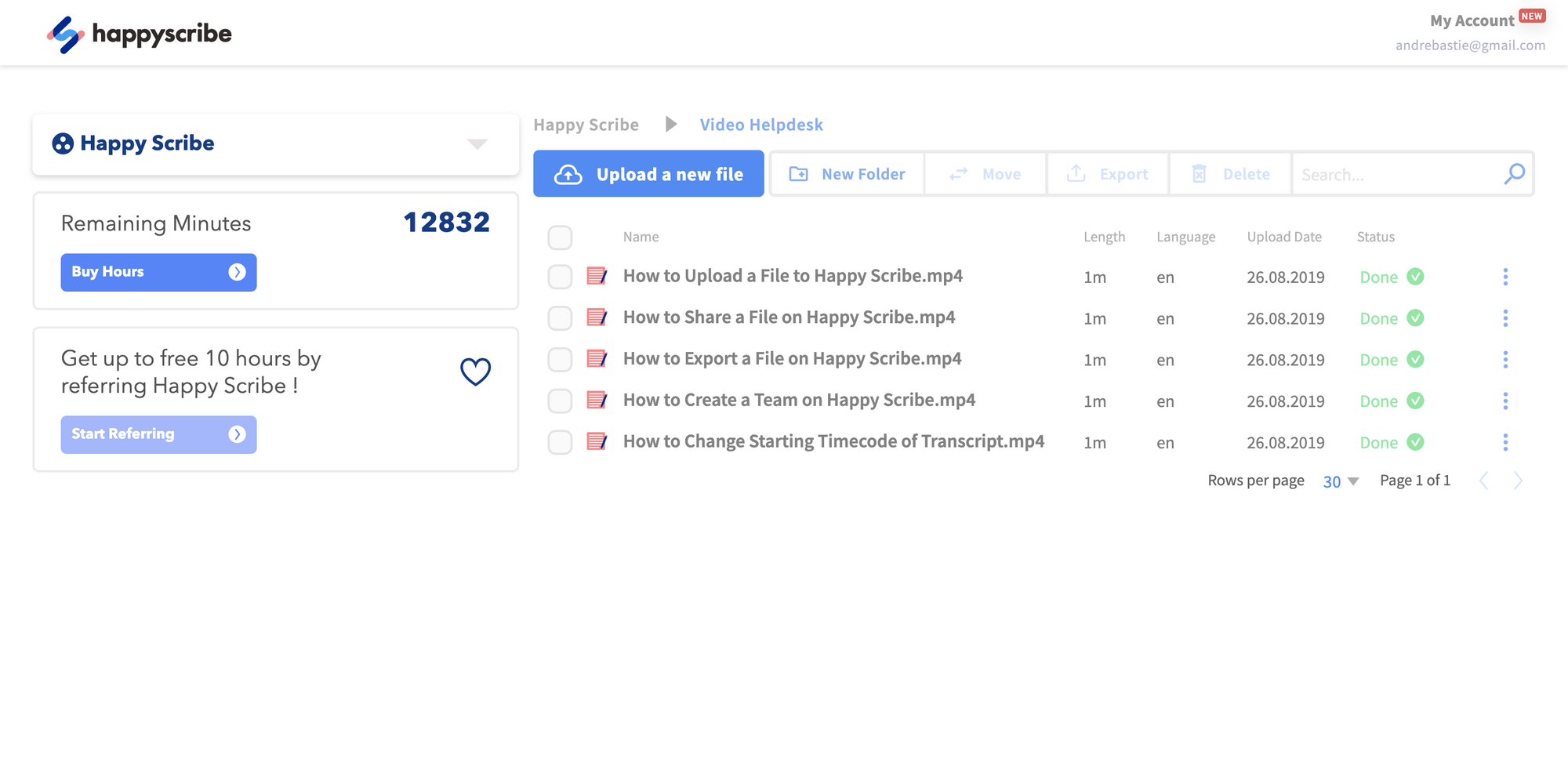Click the Language column header
The image size is (1568, 758).
click(1185, 237)
